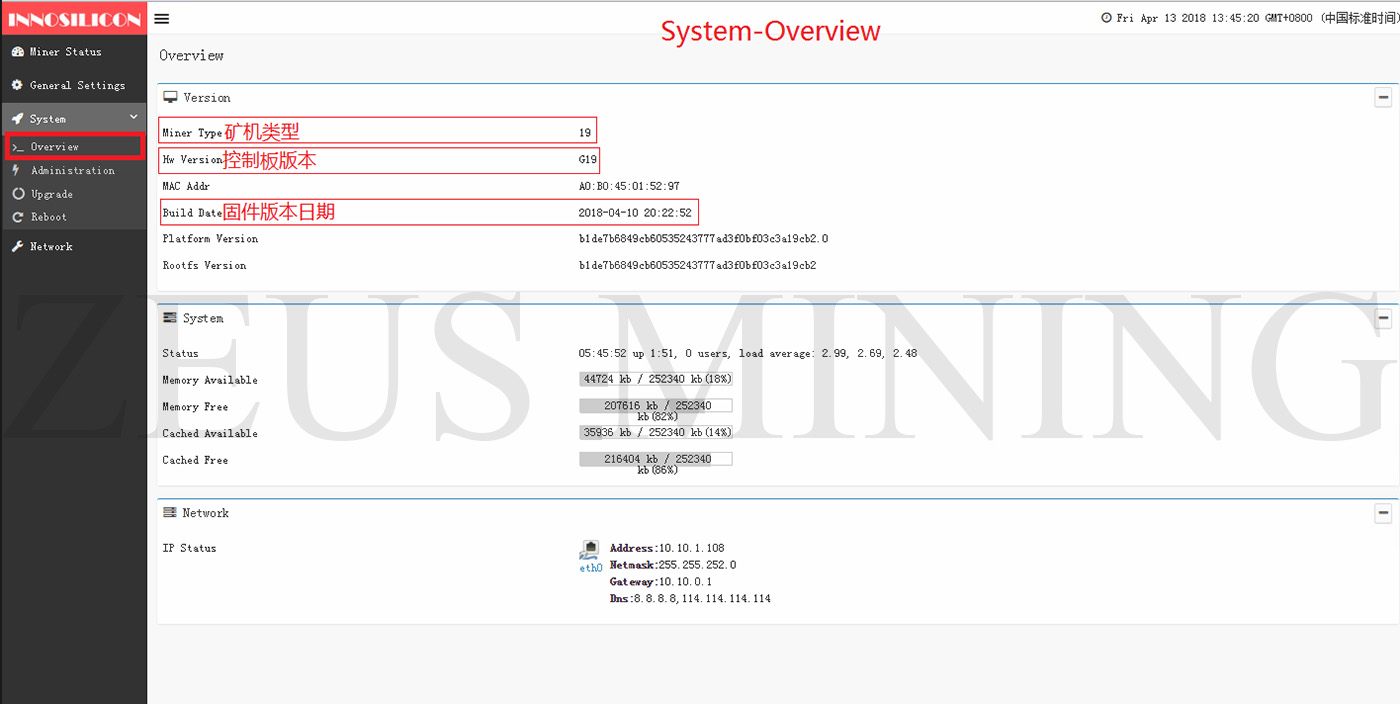Image resolution: width=1400 pixels, height=704 pixels.
Task: Click the Network wrench icon
Action: (17, 247)
